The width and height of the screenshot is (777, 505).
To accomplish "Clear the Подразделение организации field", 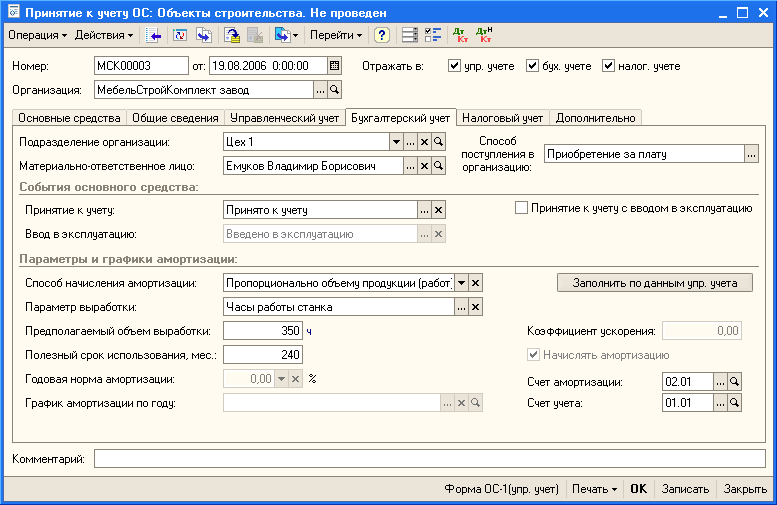I will pos(424,142).
